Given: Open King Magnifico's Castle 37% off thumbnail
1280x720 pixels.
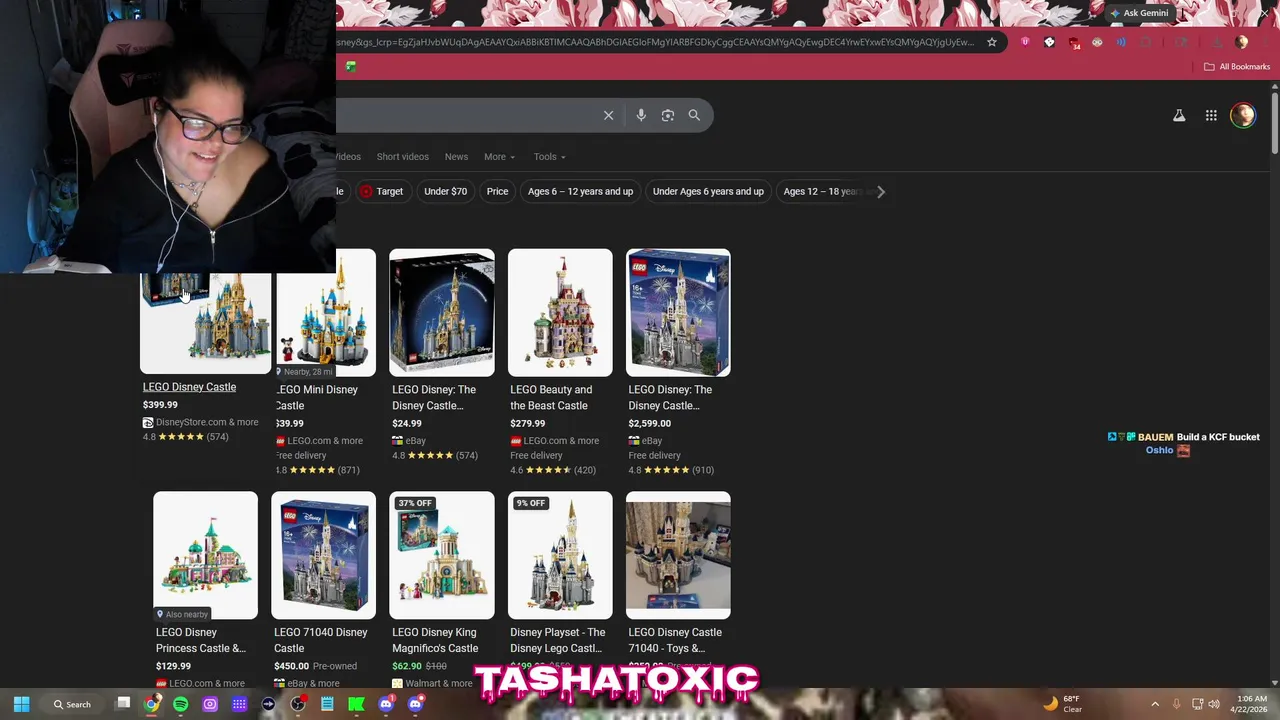Looking at the screenshot, I should tap(442, 555).
